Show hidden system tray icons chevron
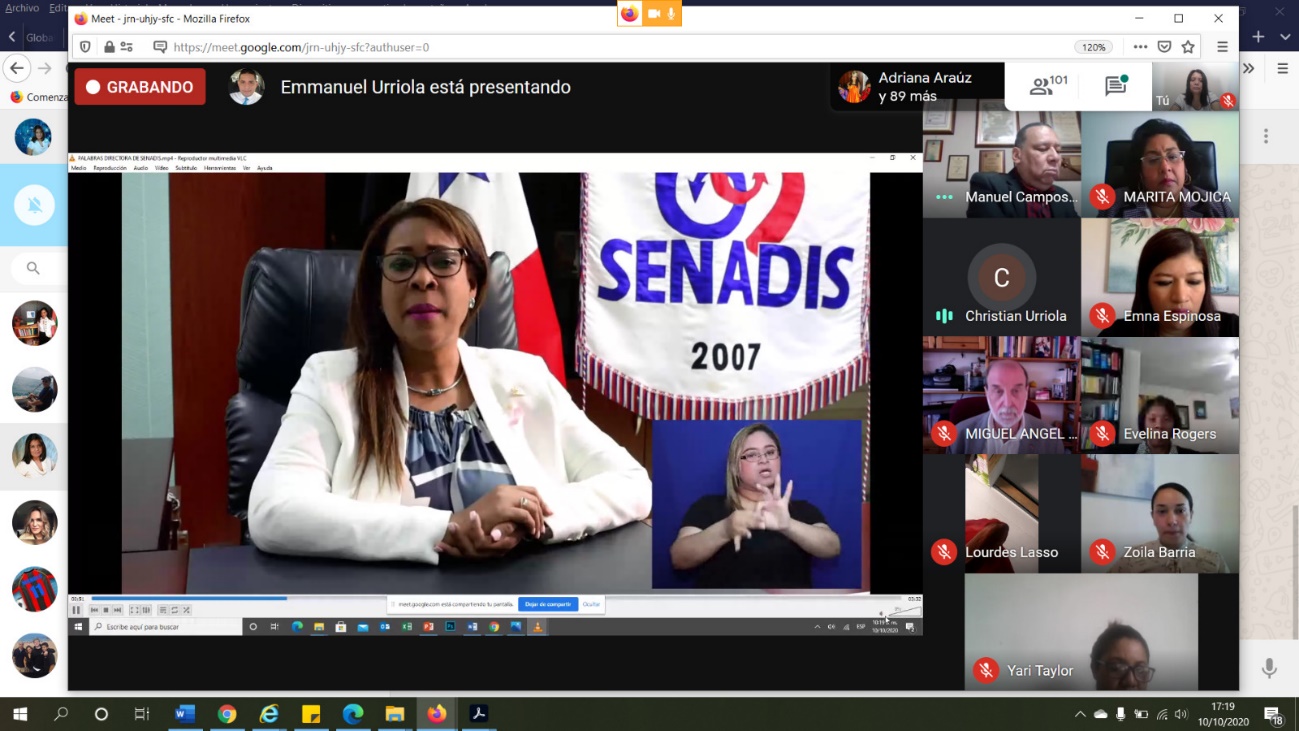This screenshot has height=731, width=1299. pos(1080,714)
